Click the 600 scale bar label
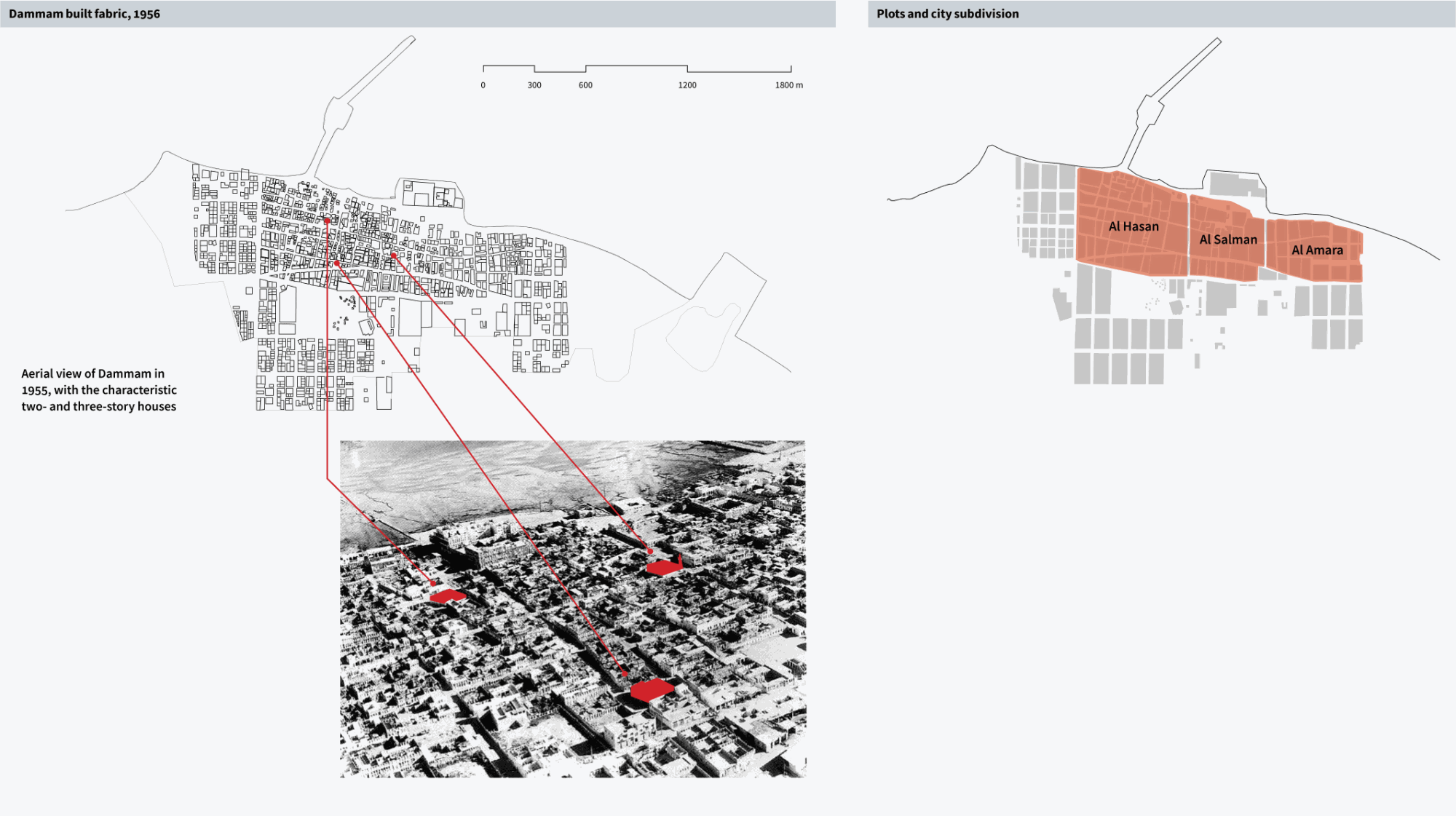This screenshot has height=816, width=1456. (585, 85)
